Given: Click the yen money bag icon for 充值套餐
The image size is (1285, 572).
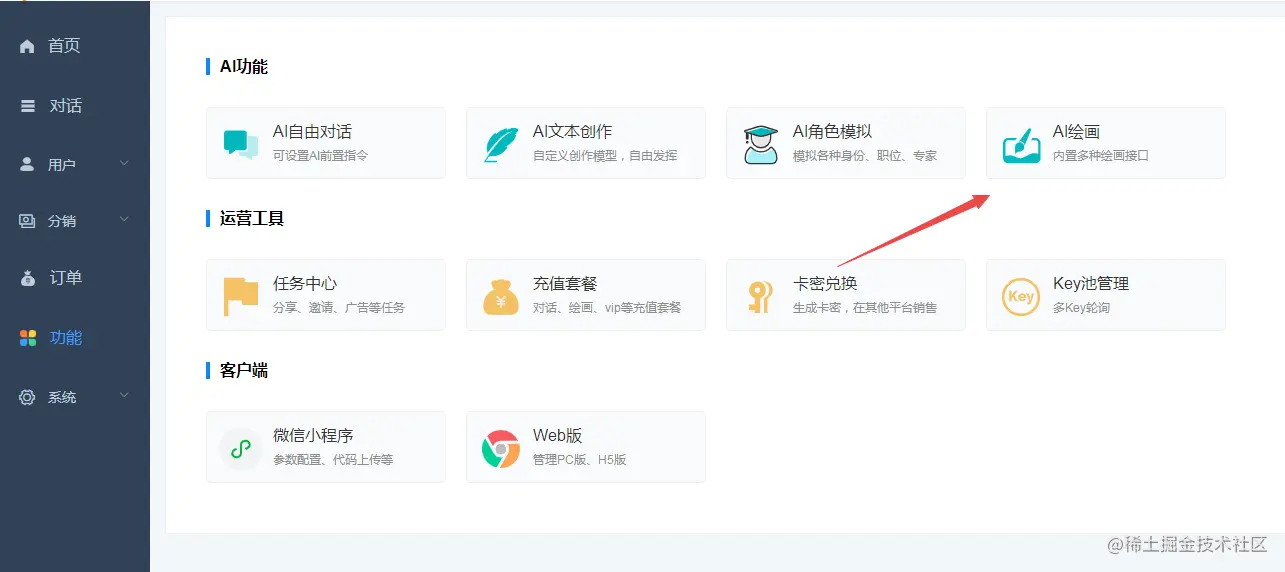Looking at the screenshot, I should 500,296.
